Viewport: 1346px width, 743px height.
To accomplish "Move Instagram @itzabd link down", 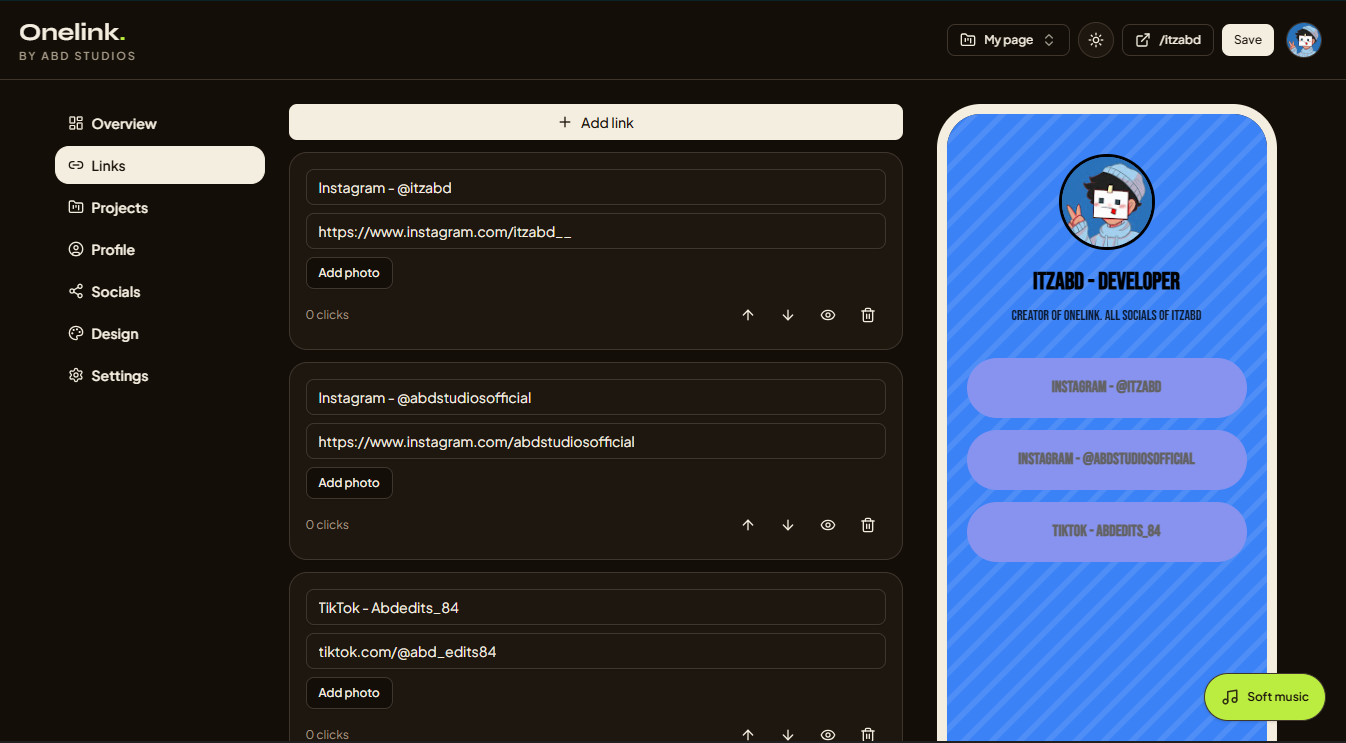I will pyautogui.click(x=788, y=315).
